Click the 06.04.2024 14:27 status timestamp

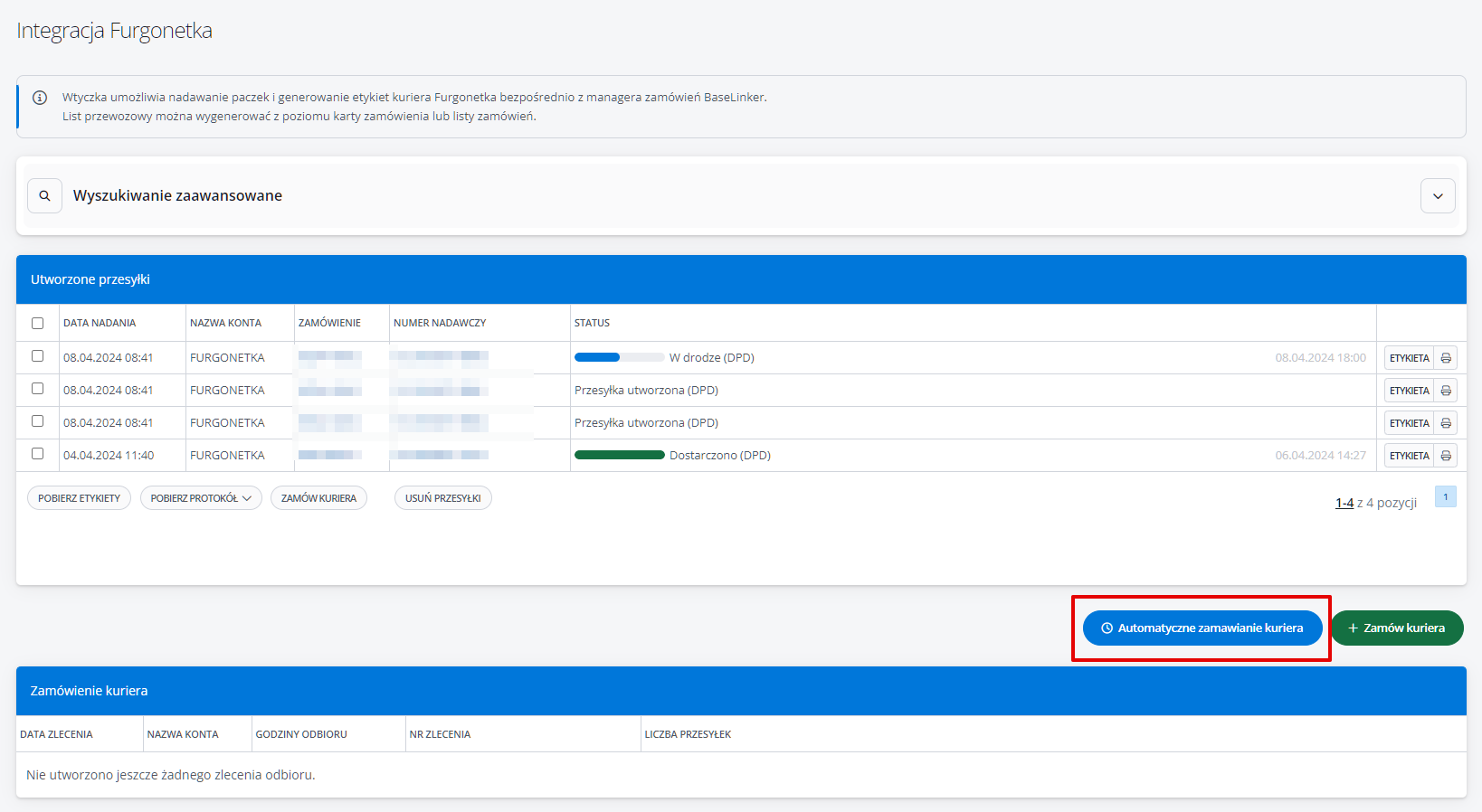pos(1321,456)
